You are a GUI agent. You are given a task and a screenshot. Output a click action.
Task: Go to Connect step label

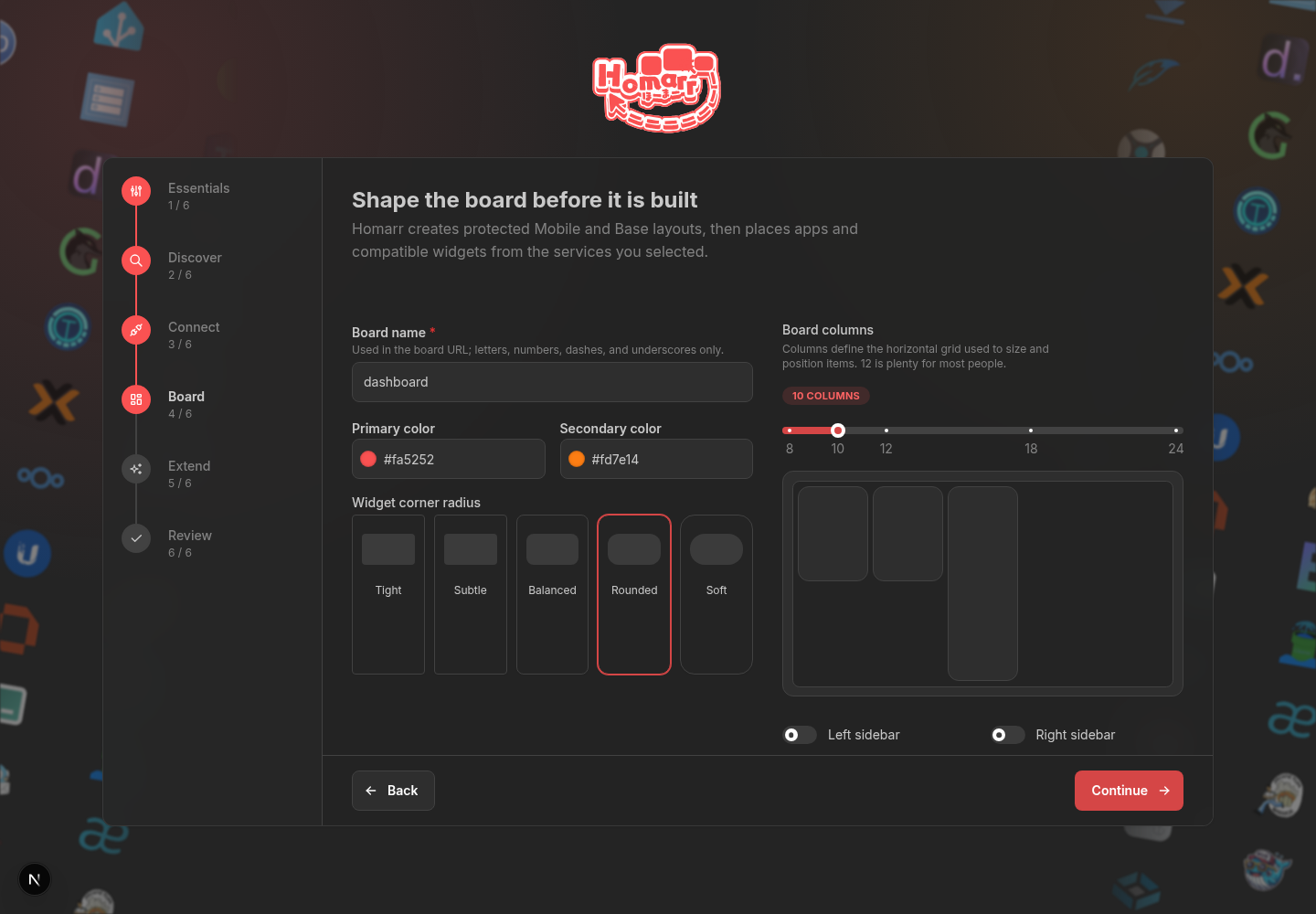tap(194, 327)
